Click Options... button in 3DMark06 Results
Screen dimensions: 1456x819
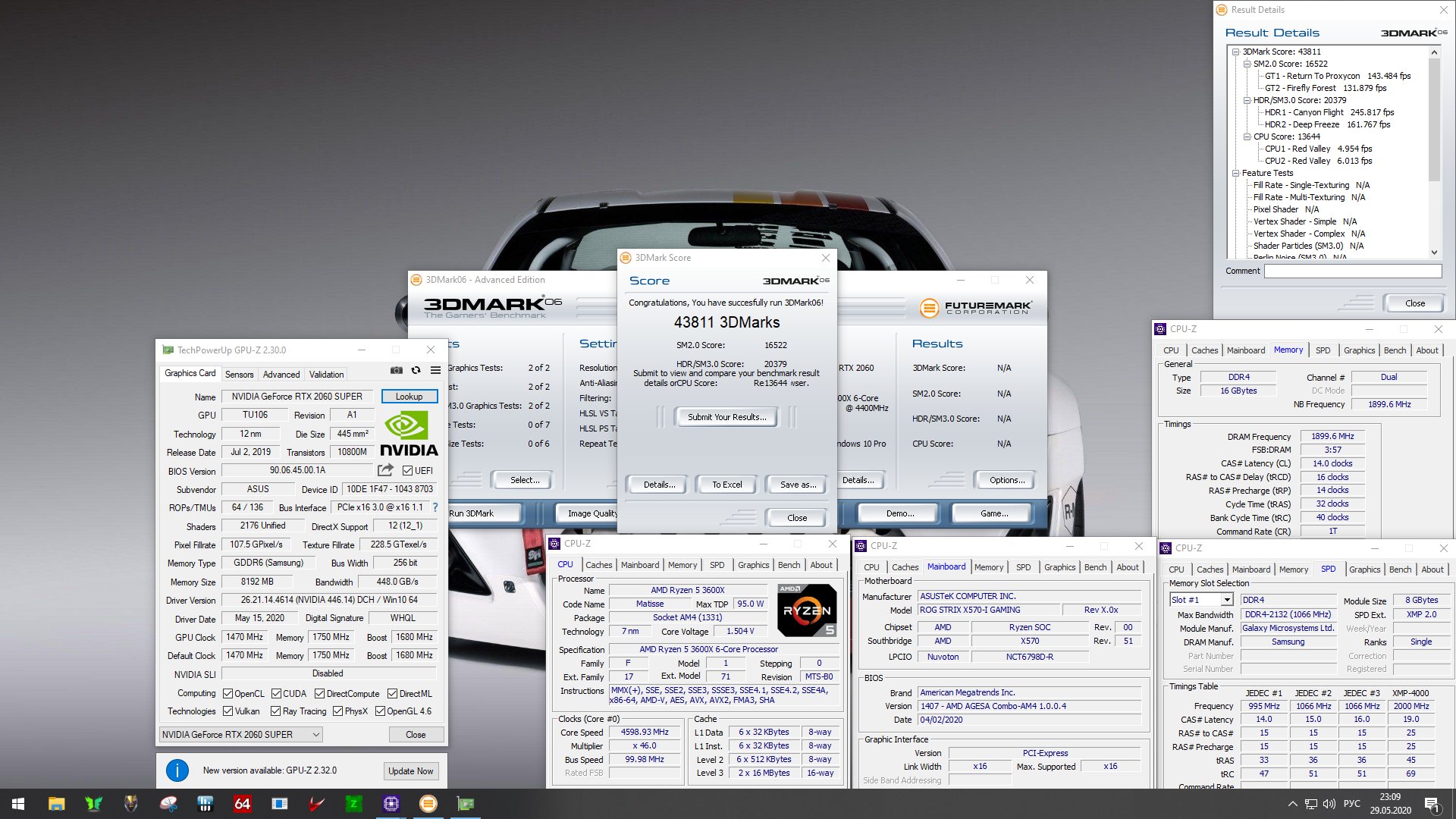(1007, 480)
